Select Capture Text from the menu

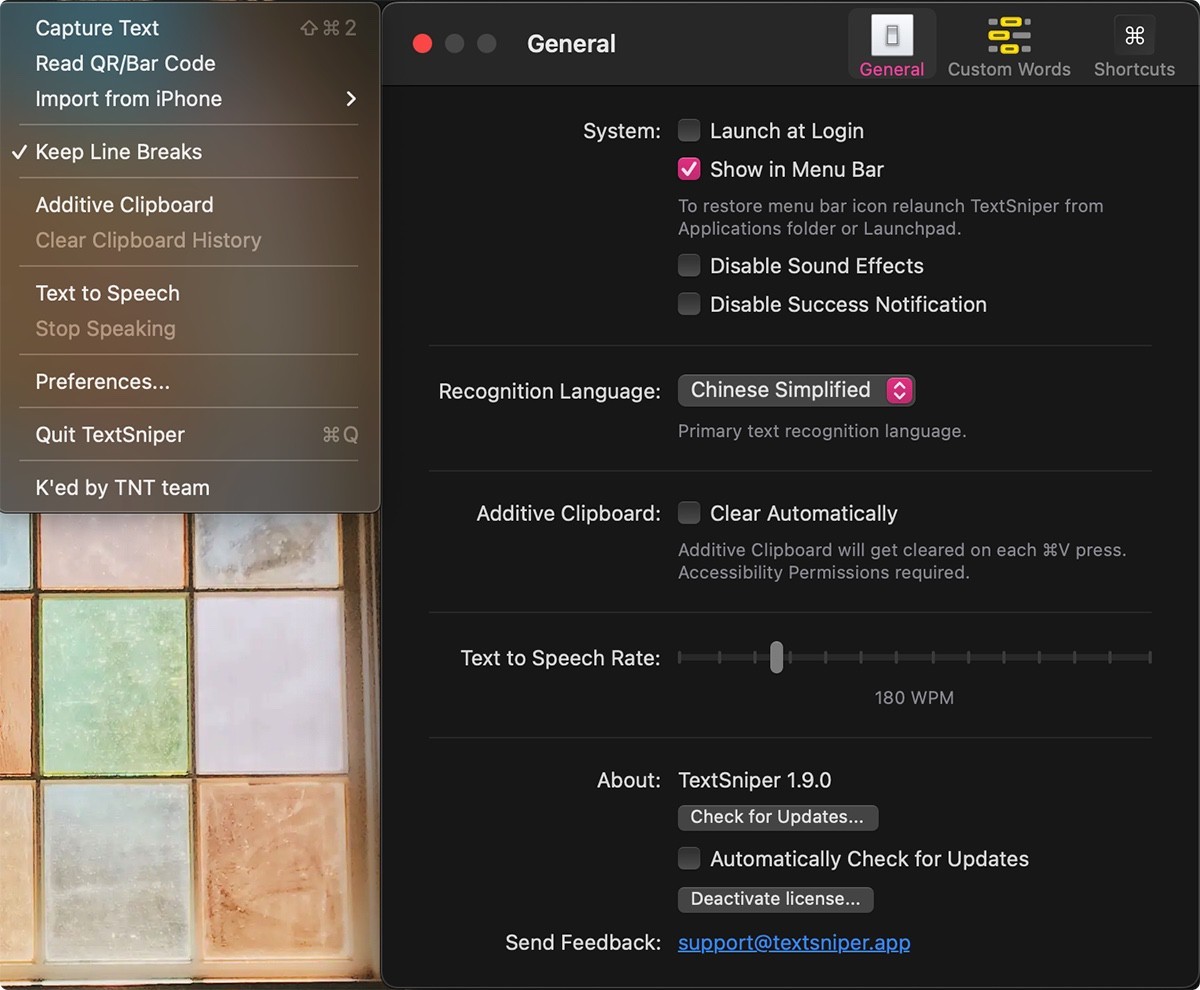(x=96, y=28)
